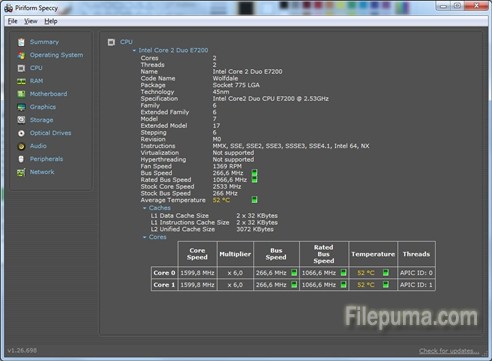Screen dimensions: 492x361
Task: Click the Piriform Speccy title bar app icon
Action: (8, 8)
